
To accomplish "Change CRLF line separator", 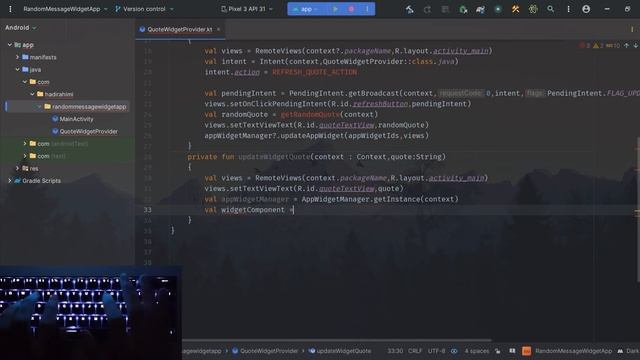I will [x=415, y=351].
